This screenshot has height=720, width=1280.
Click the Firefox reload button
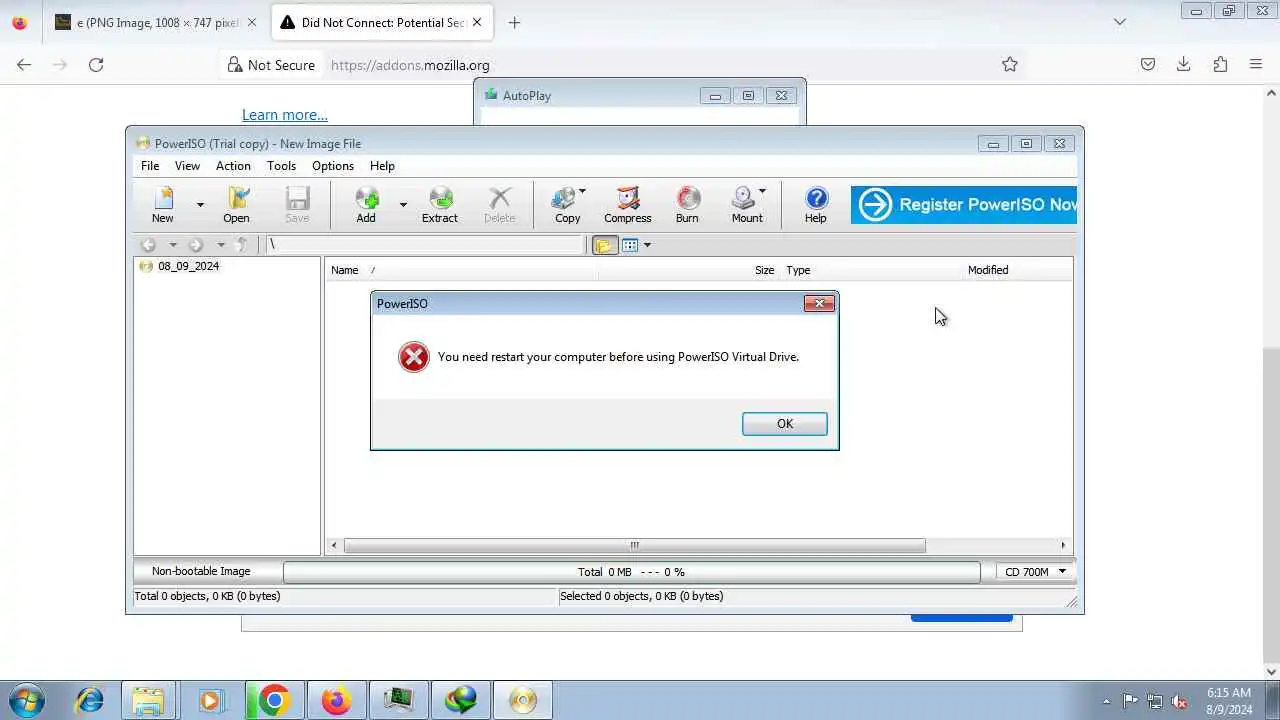[x=96, y=65]
